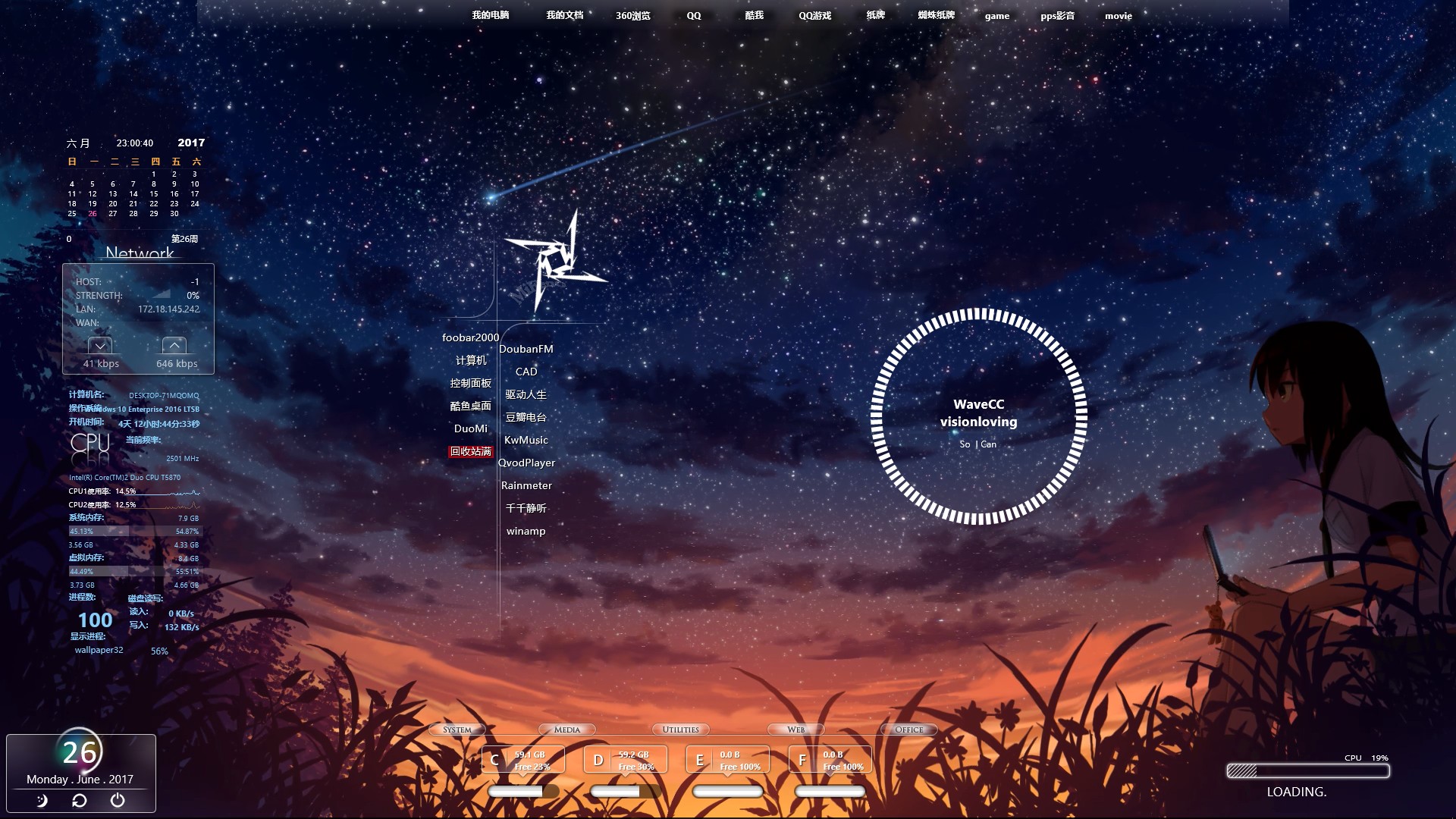
Task: Click the white pinwheel logo
Action: click(556, 262)
